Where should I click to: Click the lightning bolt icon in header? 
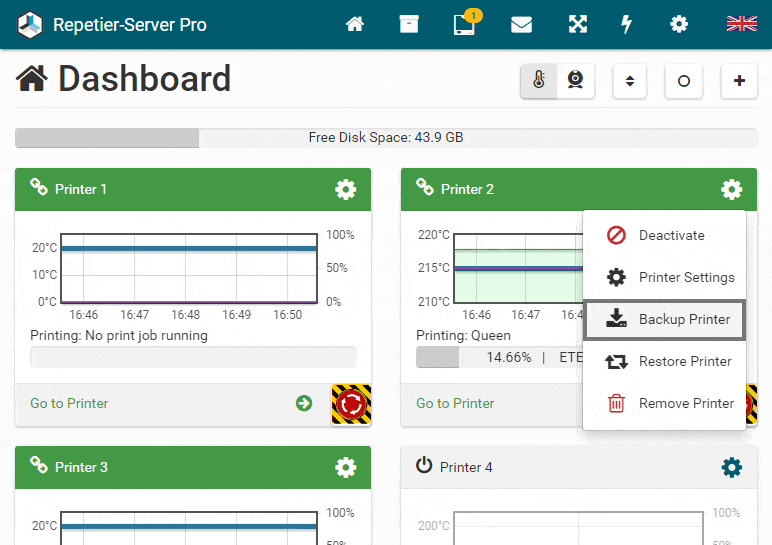626,24
